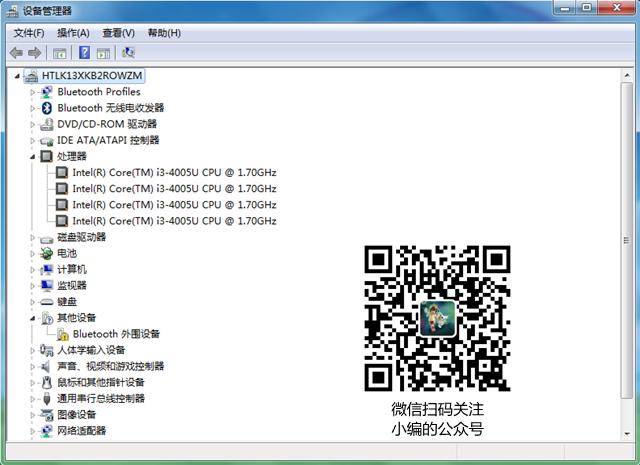Open the 操作(A) menu
This screenshot has width=640, height=465.
click(73, 33)
